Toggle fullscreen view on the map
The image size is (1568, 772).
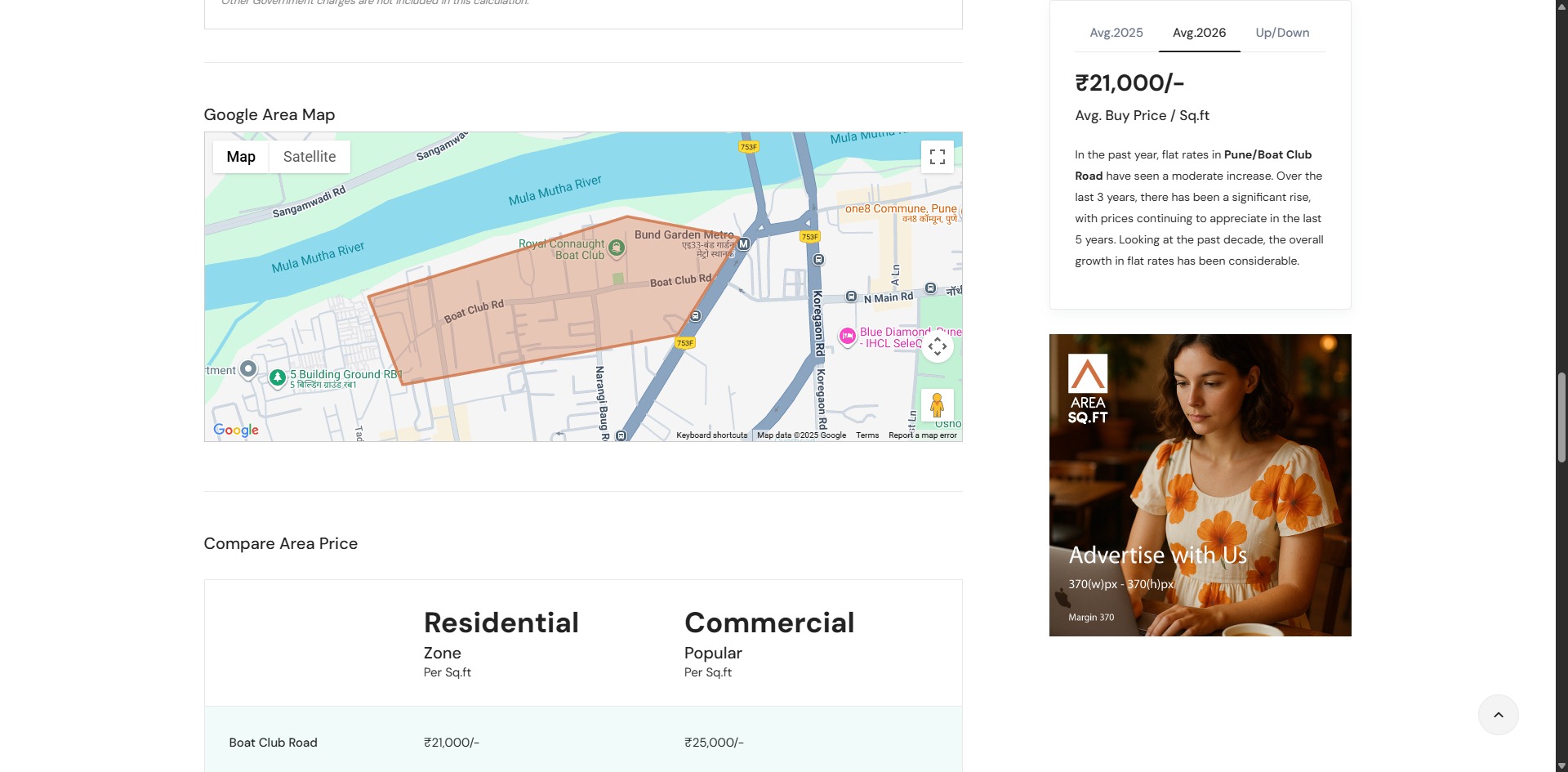tap(937, 157)
